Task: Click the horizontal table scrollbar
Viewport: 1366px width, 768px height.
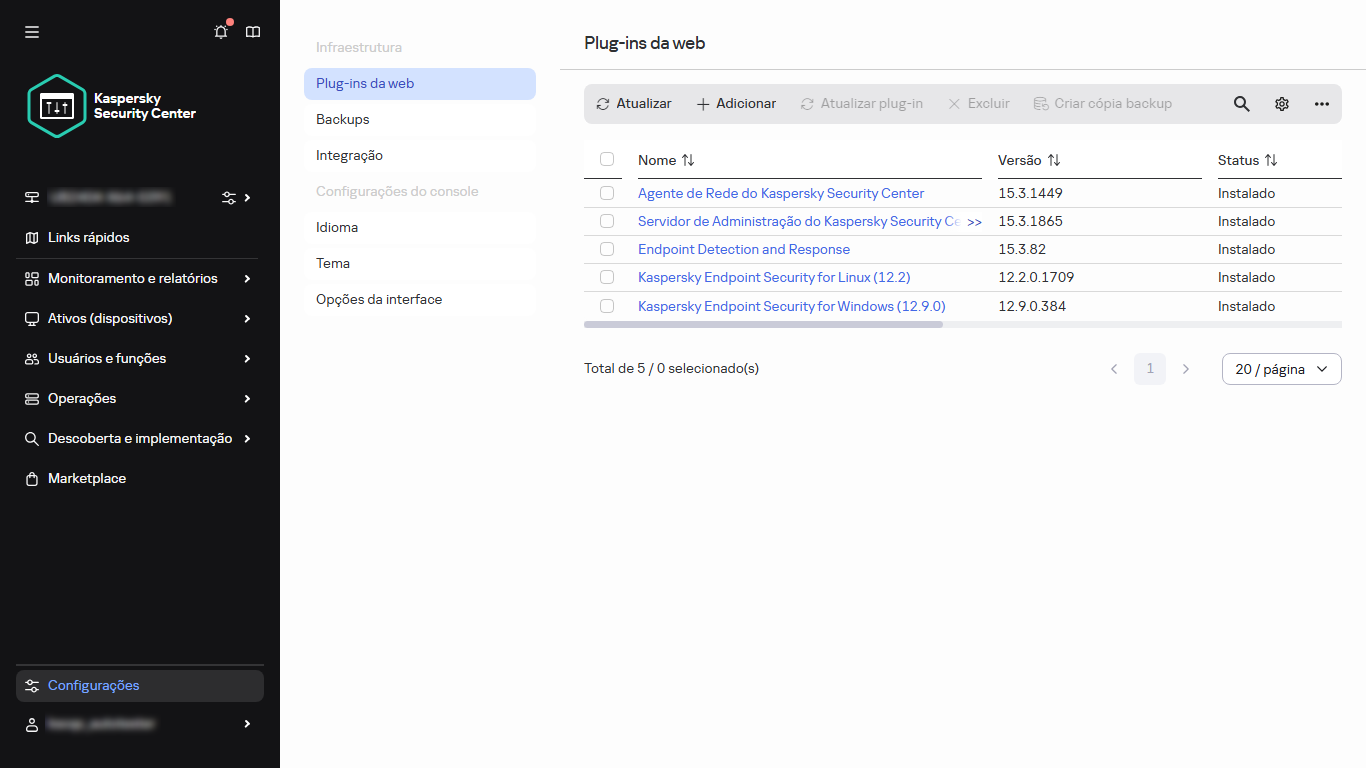Action: 763,325
